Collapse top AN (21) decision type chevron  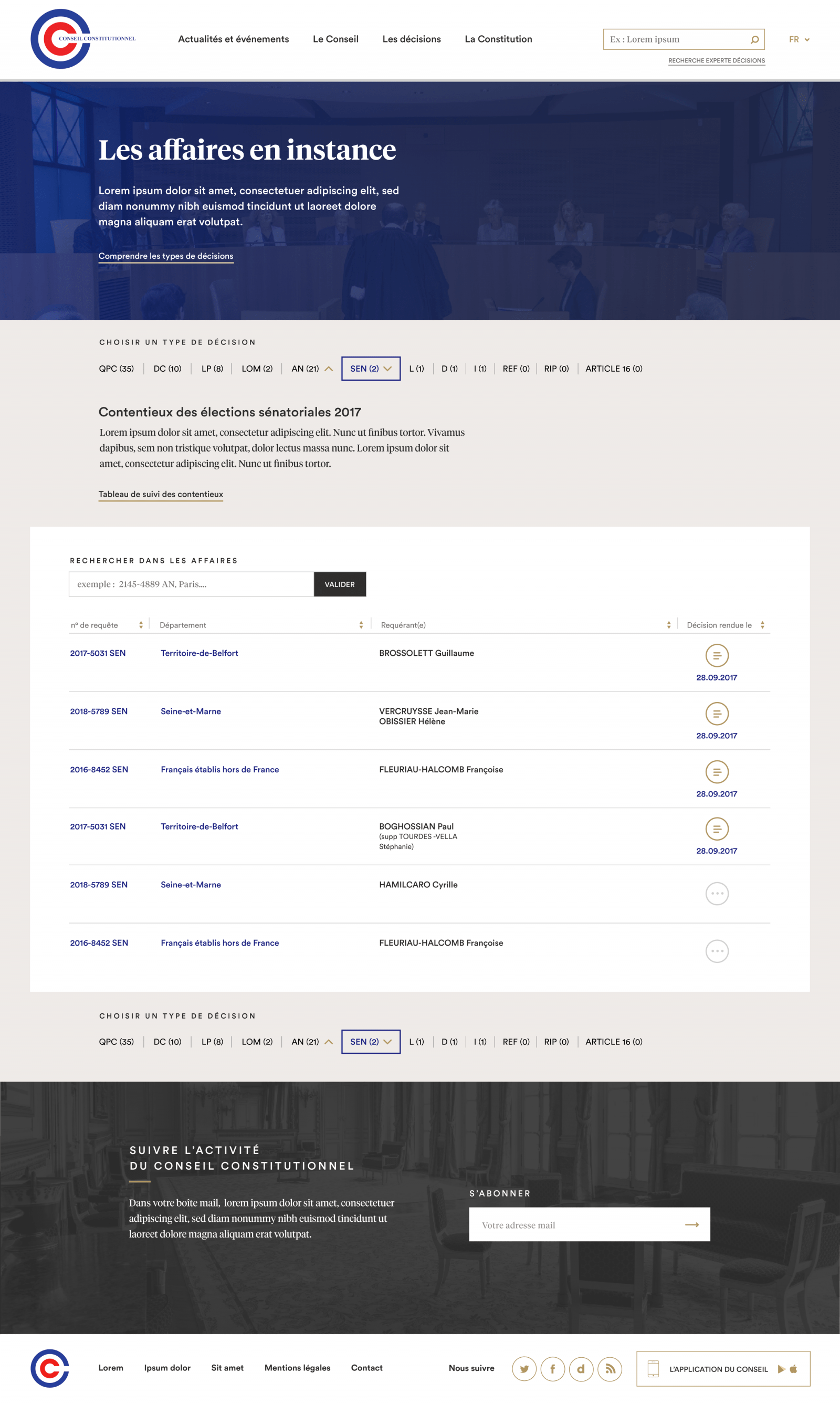[x=329, y=369]
